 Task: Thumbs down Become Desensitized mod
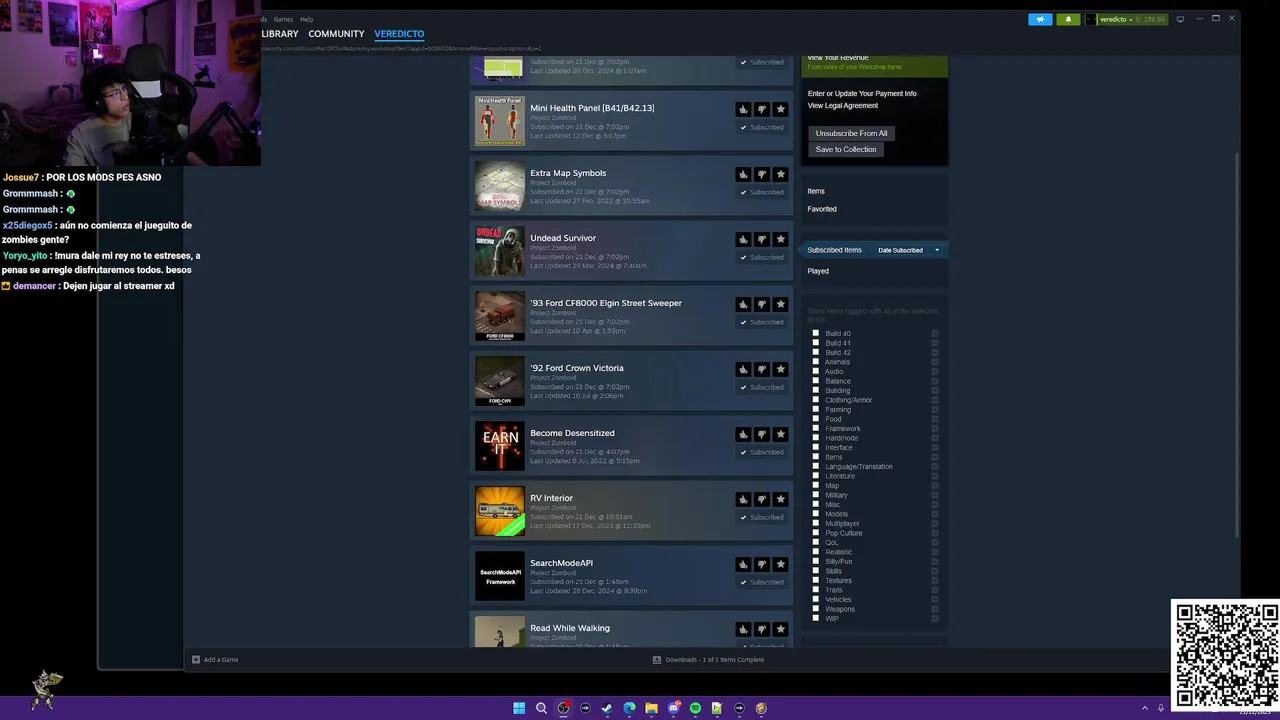coord(762,434)
